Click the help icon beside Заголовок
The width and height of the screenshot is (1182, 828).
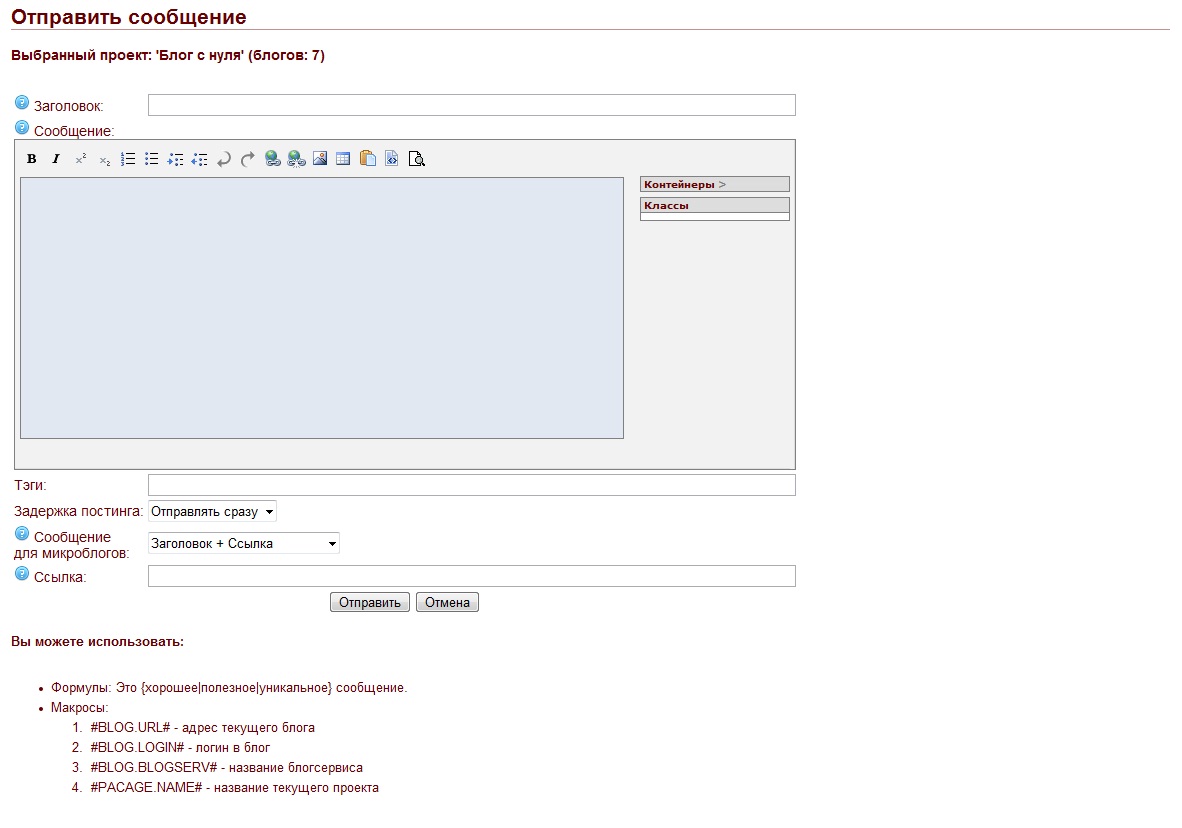pyautogui.click(x=22, y=103)
